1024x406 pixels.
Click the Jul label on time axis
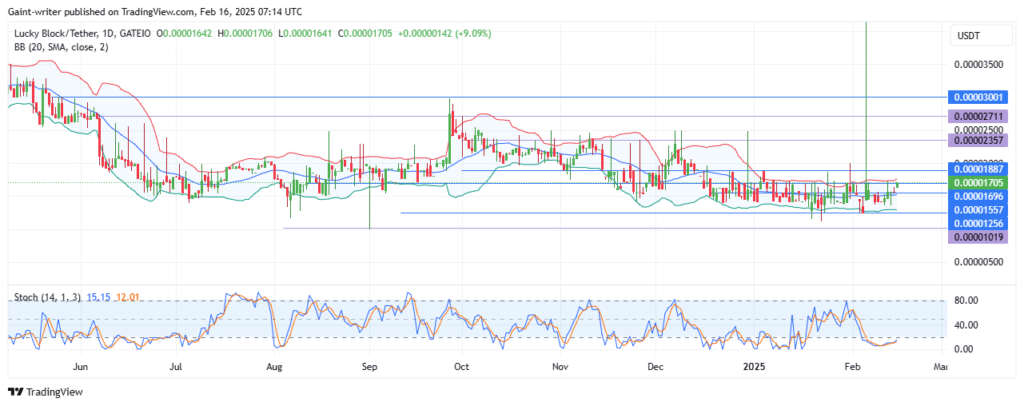pyautogui.click(x=176, y=367)
